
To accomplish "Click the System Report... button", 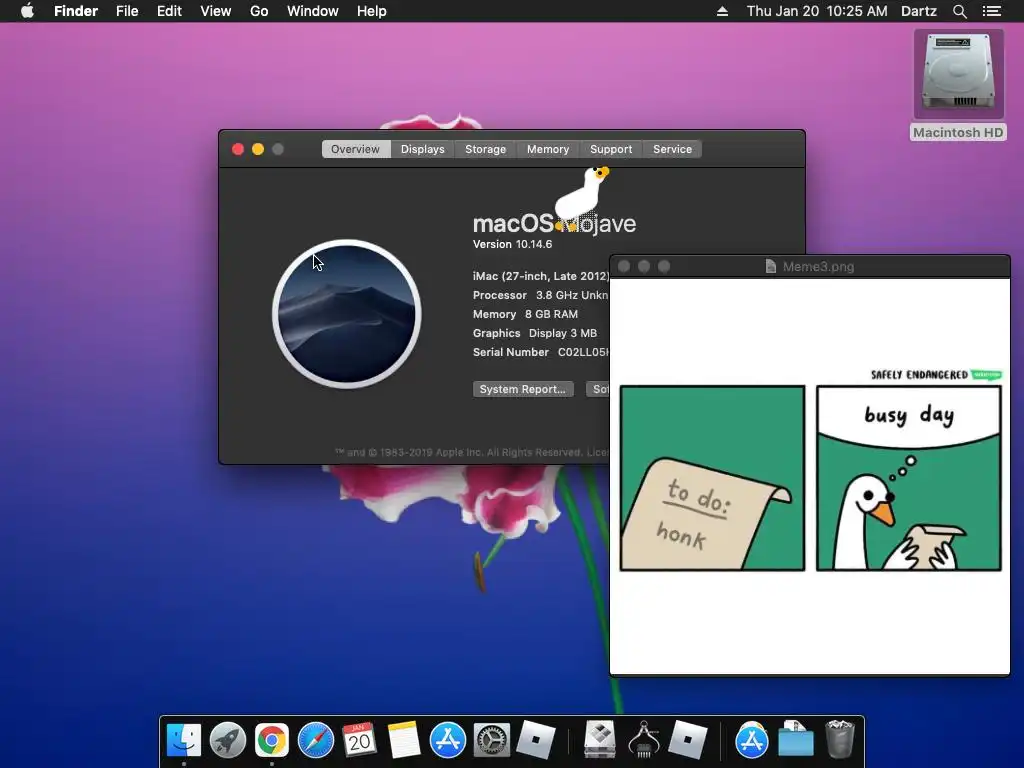I will point(523,389).
